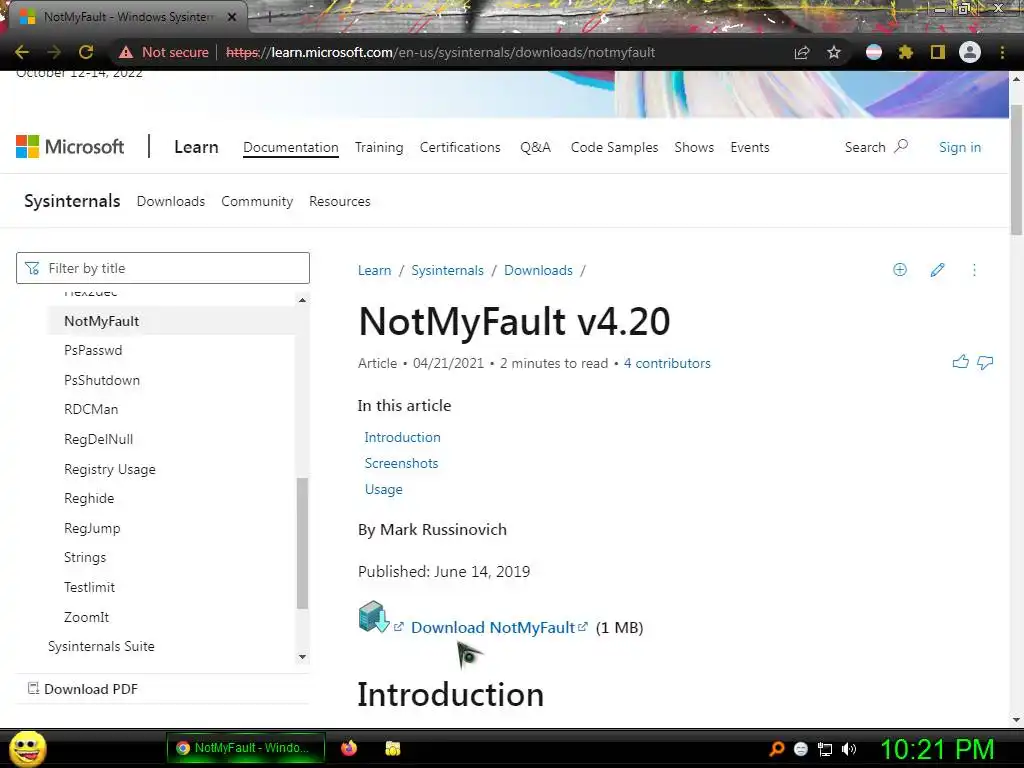The width and height of the screenshot is (1024, 768).
Task: Click the add to collection plus icon
Action: [900, 270]
